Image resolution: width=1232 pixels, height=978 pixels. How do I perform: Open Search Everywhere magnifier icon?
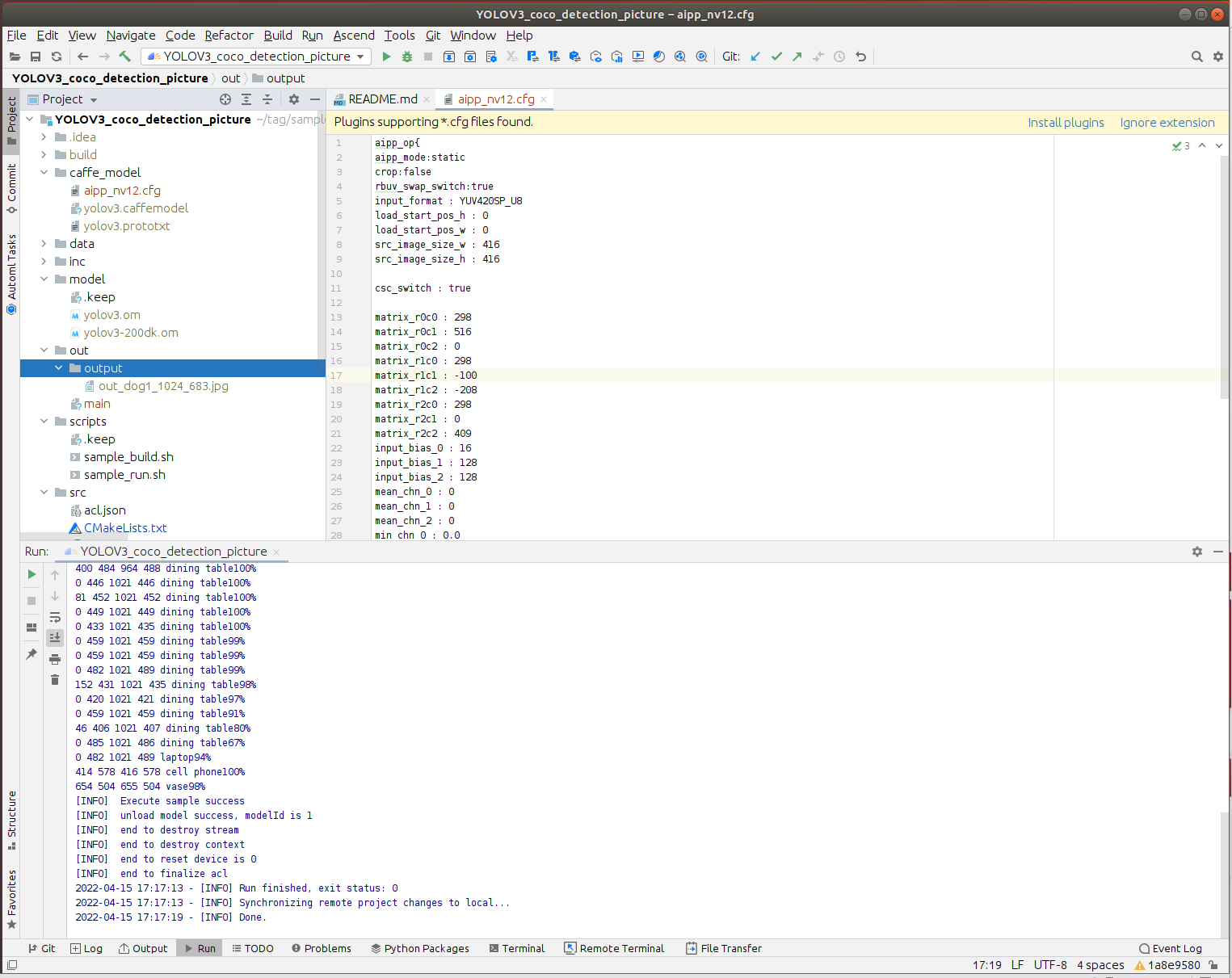click(x=1196, y=57)
